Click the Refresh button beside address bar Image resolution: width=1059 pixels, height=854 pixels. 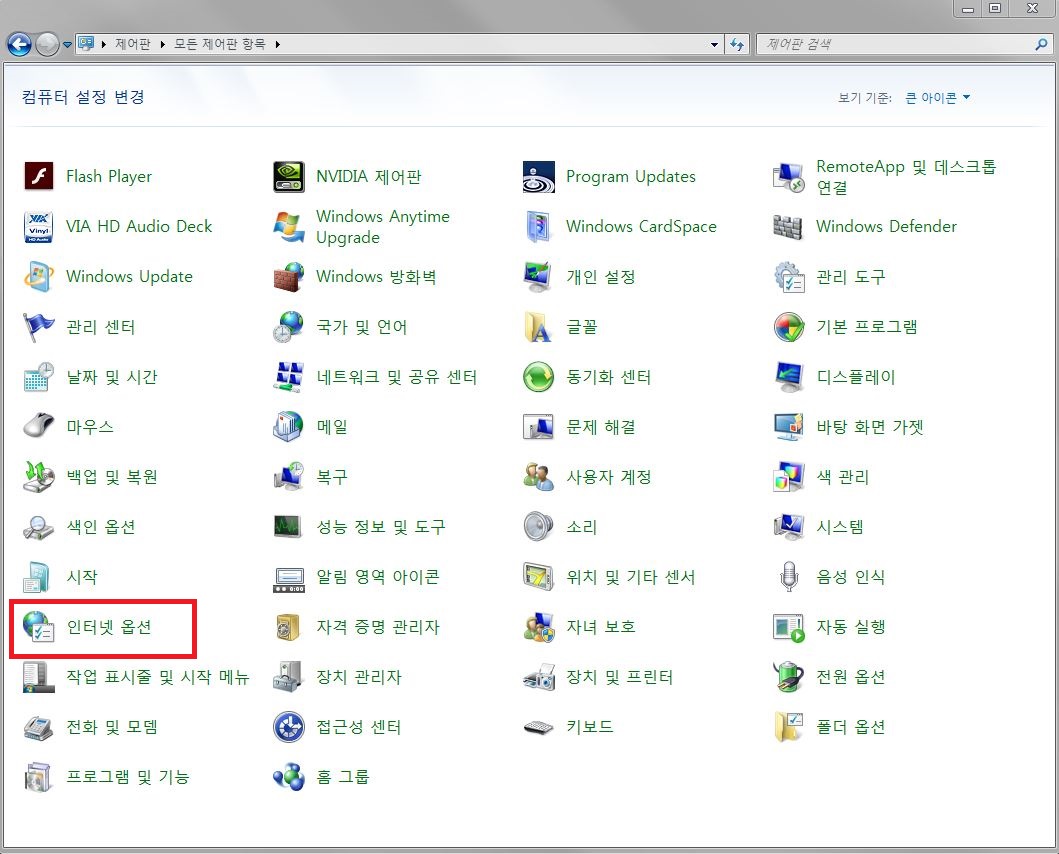[737, 45]
